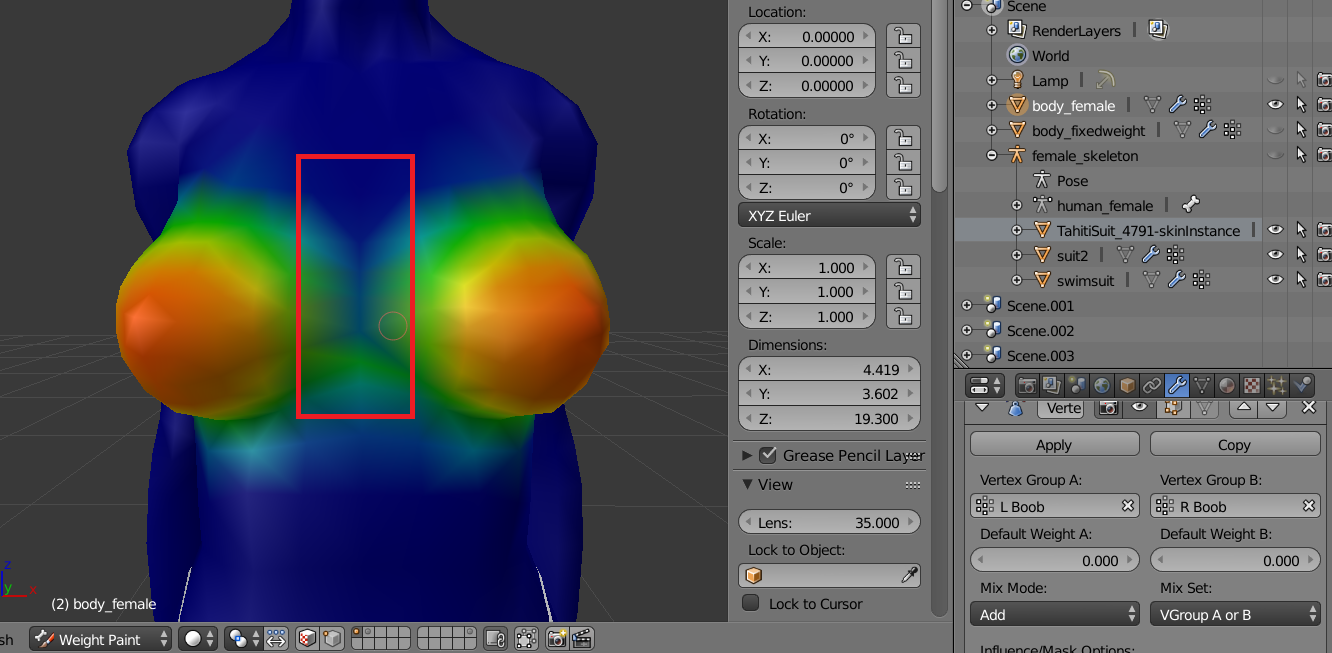Open the viewport shading dropdown

point(198,638)
